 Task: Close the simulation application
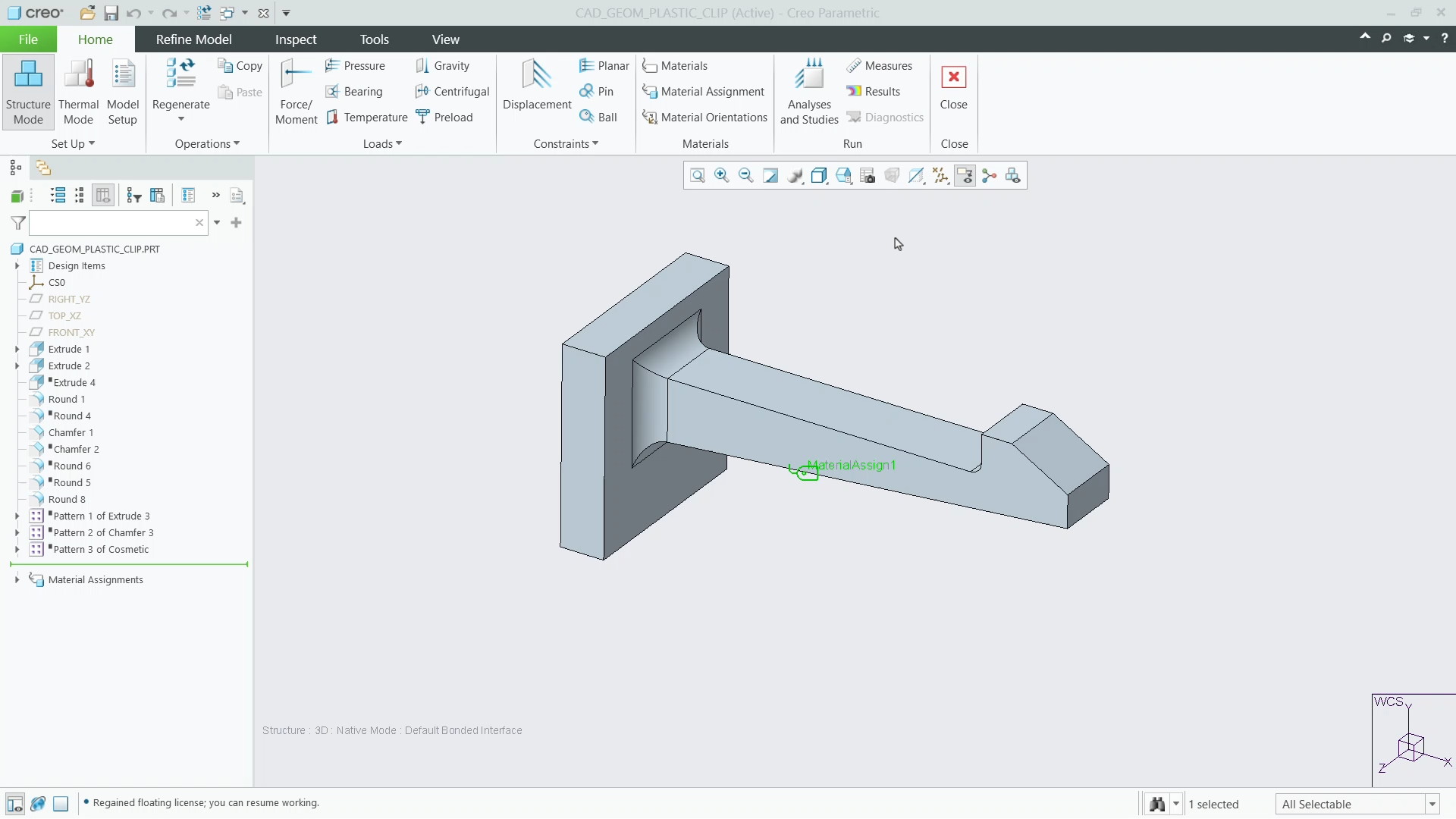click(x=953, y=87)
